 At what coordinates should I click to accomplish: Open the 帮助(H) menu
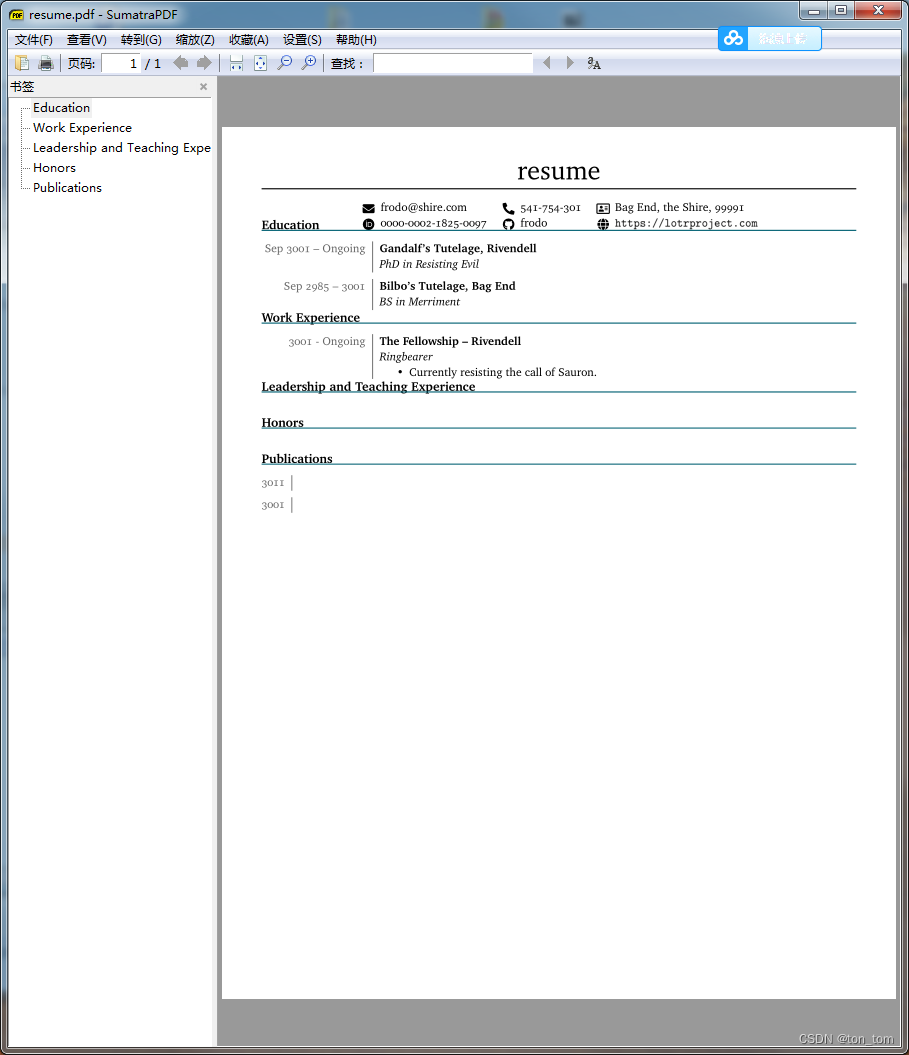coord(356,40)
